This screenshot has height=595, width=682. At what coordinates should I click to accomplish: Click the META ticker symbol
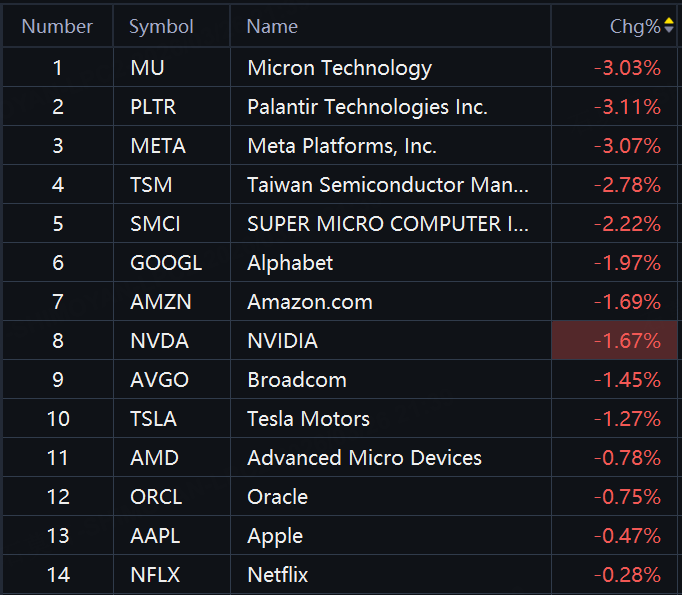coord(158,146)
